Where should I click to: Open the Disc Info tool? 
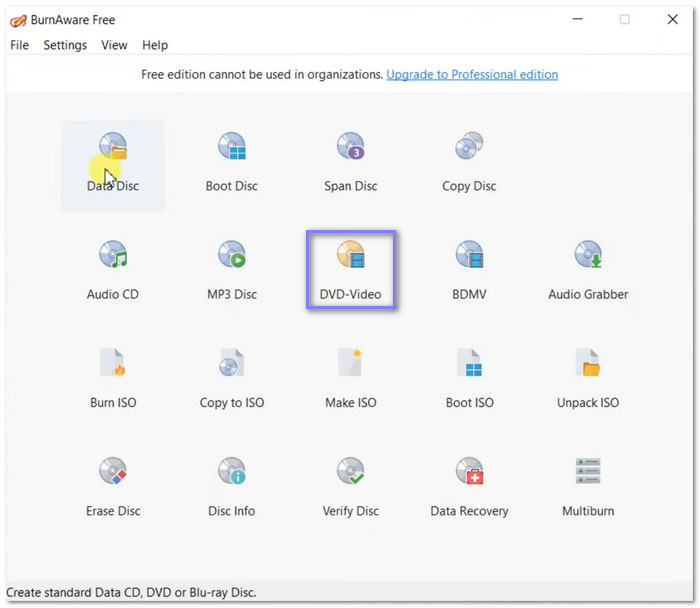231,487
